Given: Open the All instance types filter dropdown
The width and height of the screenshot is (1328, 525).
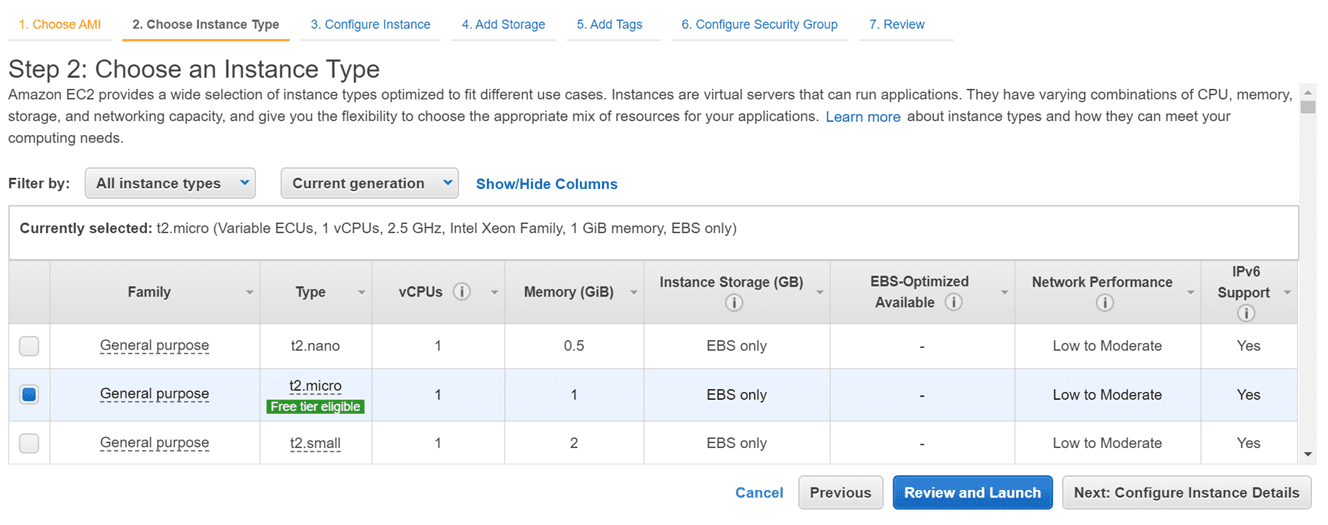Looking at the screenshot, I should tap(170, 183).
